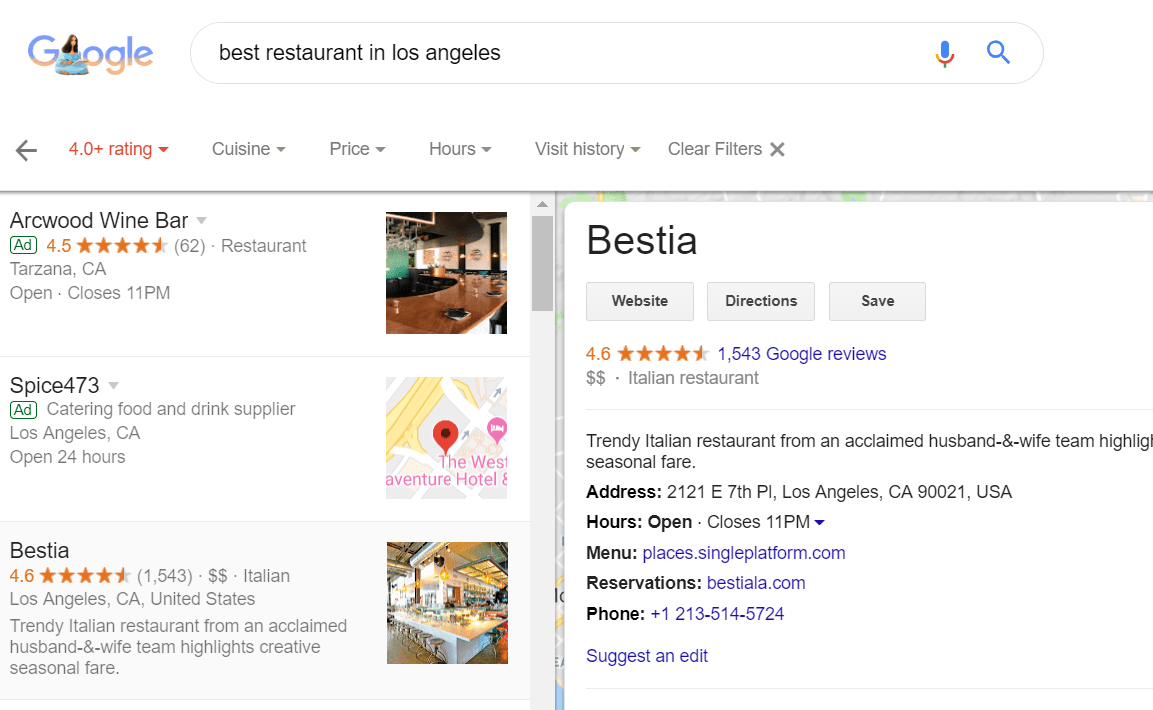Open the Hours filter dropdown
The width and height of the screenshot is (1153, 710).
point(460,149)
